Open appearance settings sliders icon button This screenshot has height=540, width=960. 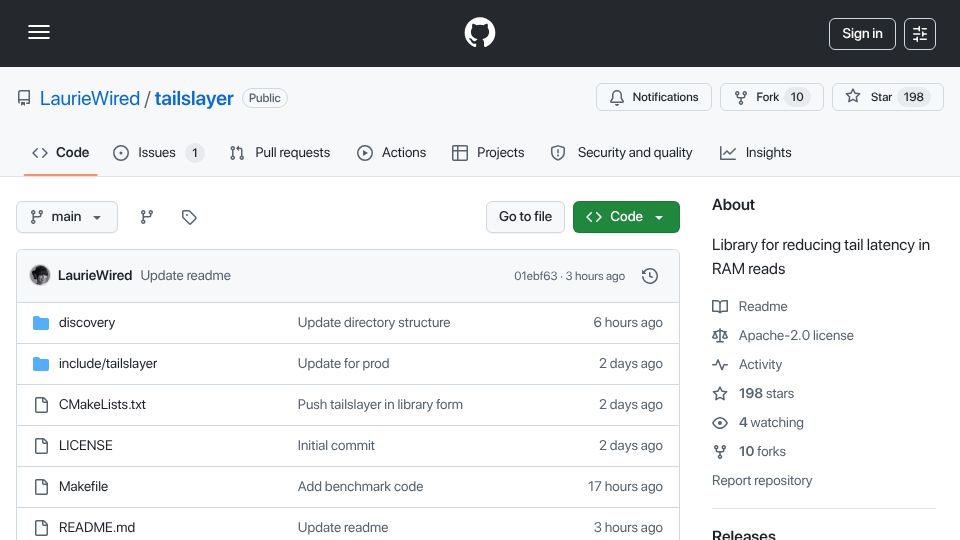[920, 34]
